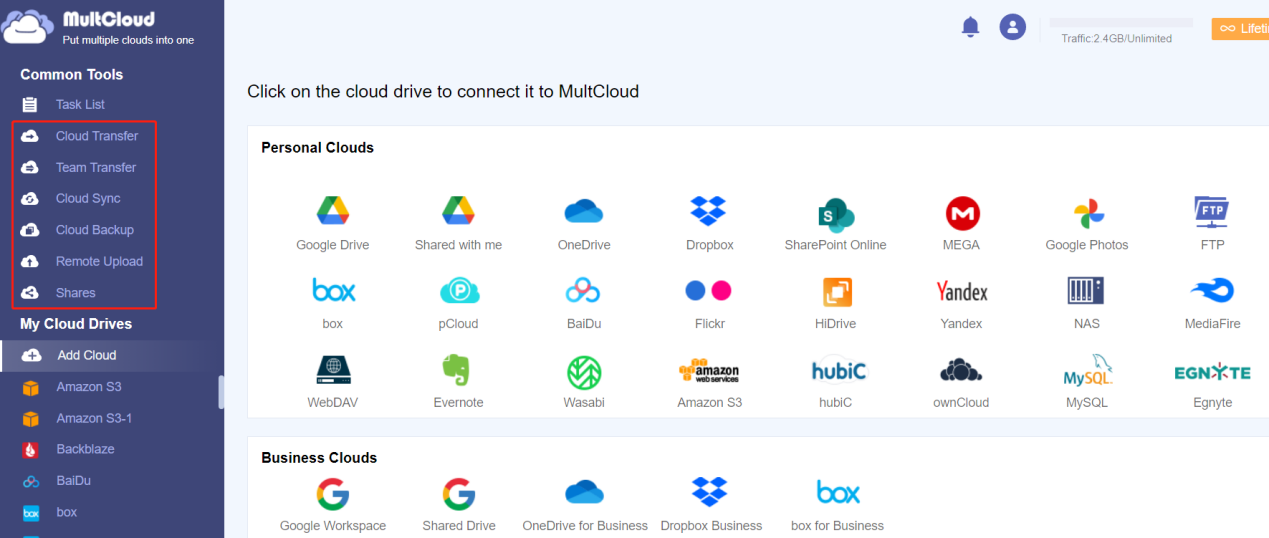1269x538 pixels.
Task: Click the traffic usage progress bar
Action: pos(1121,22)
